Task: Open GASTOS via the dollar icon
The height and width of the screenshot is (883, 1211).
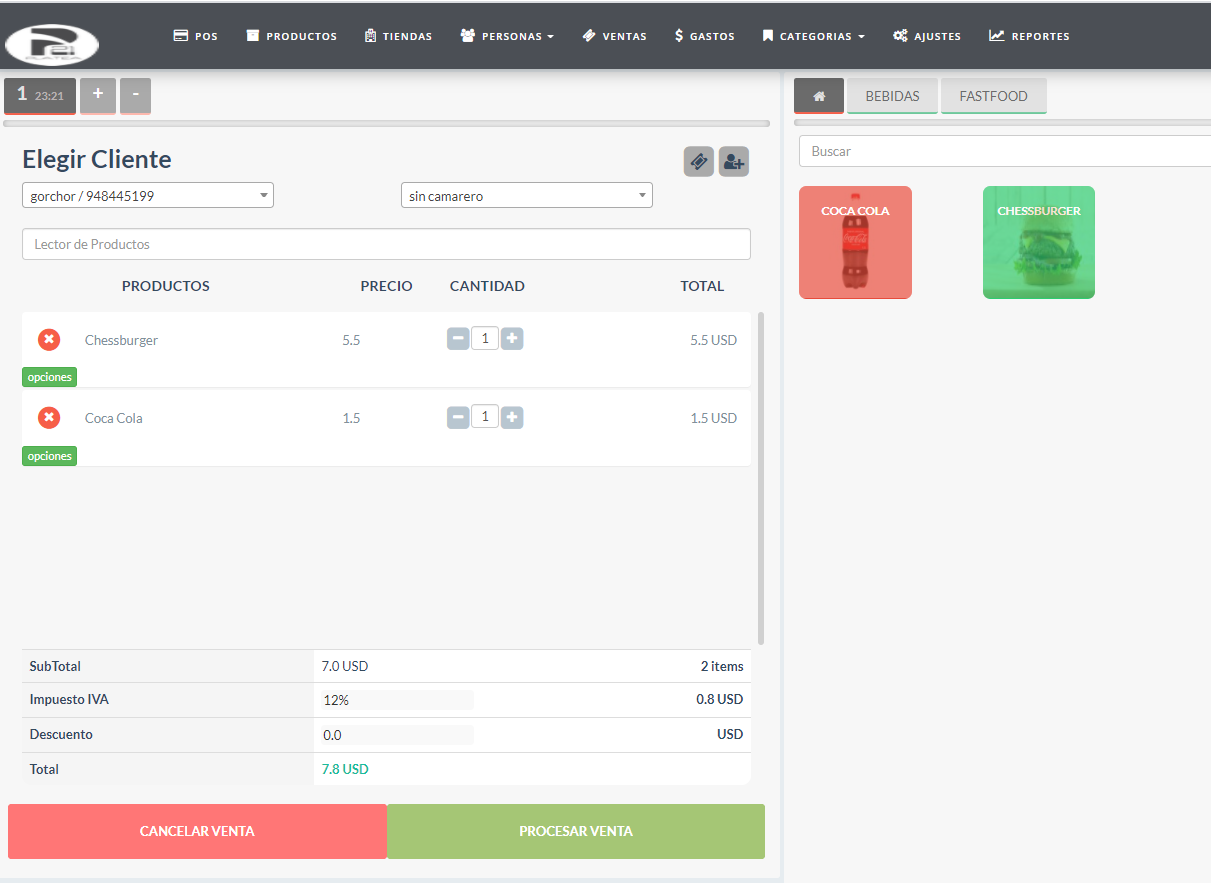Action: [679, 35]
